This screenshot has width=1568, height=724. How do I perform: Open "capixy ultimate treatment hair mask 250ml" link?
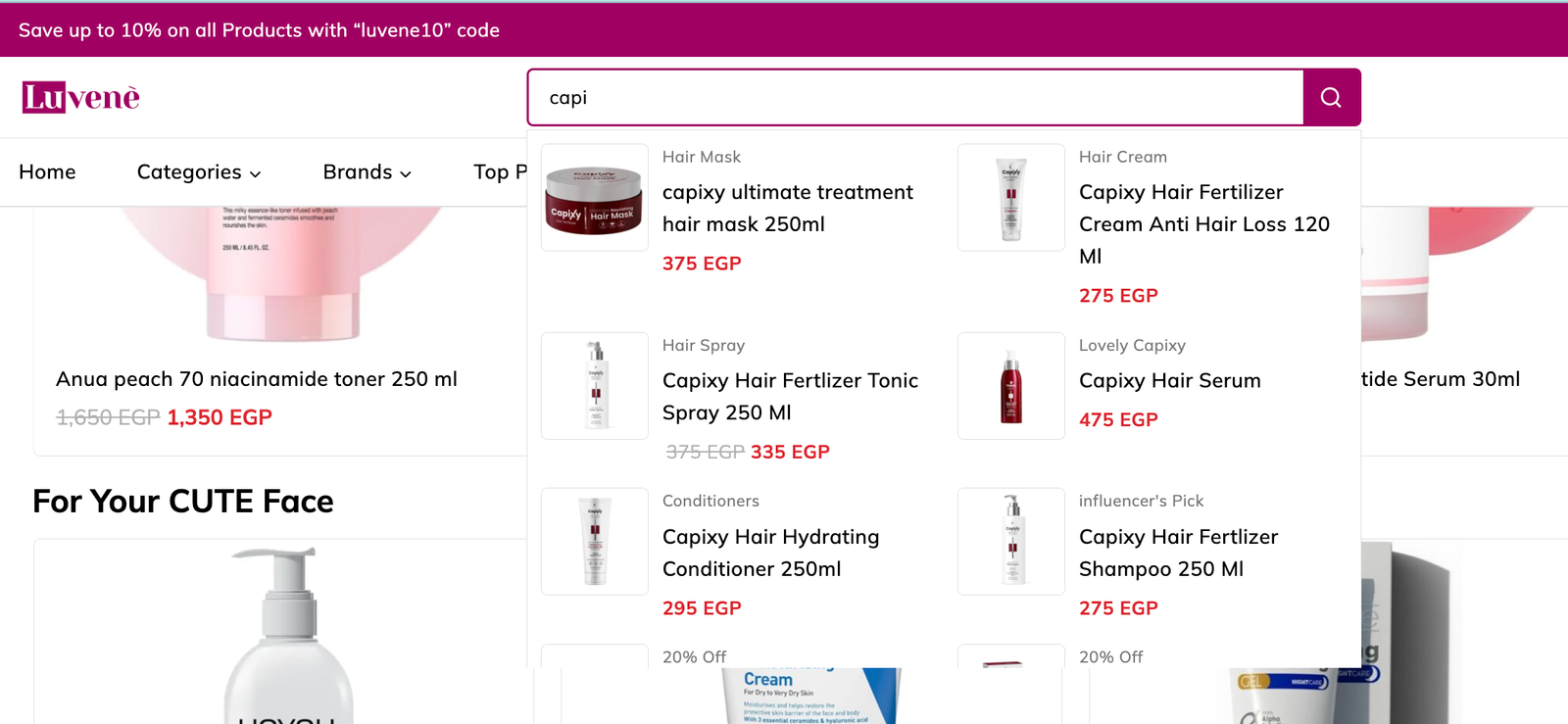[787, 208]
